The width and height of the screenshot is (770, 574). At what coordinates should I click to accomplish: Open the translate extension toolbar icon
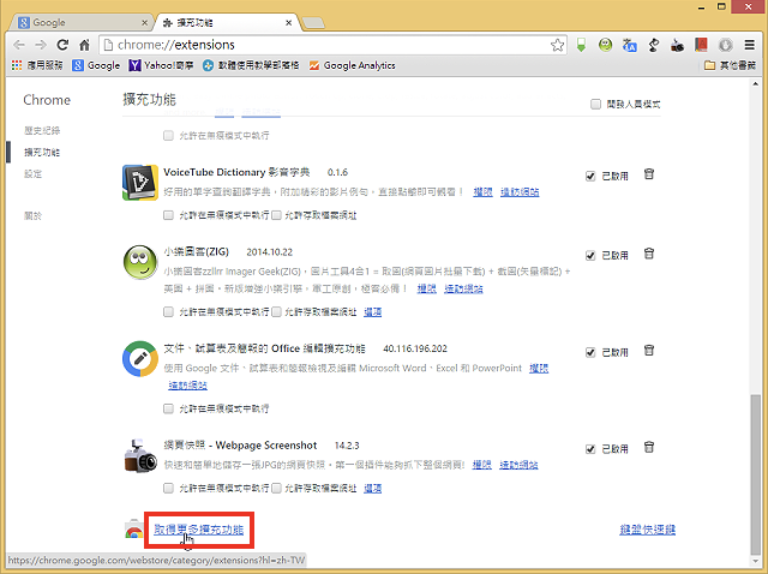(x=630, y=45)
